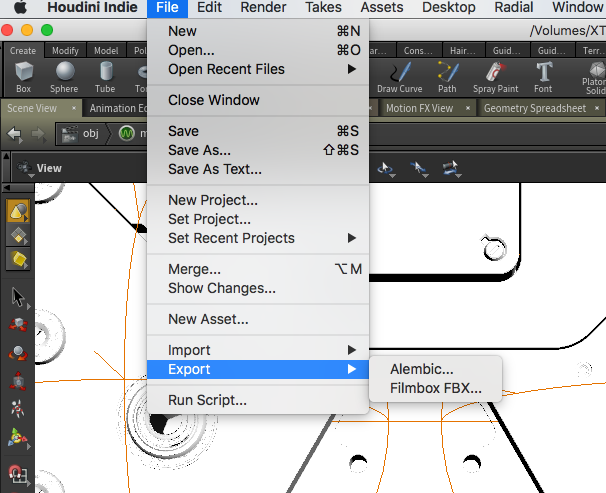This screenshot has height=493, width=606.
Task: Select Set Project... menu item
Action: coord(258,219)
